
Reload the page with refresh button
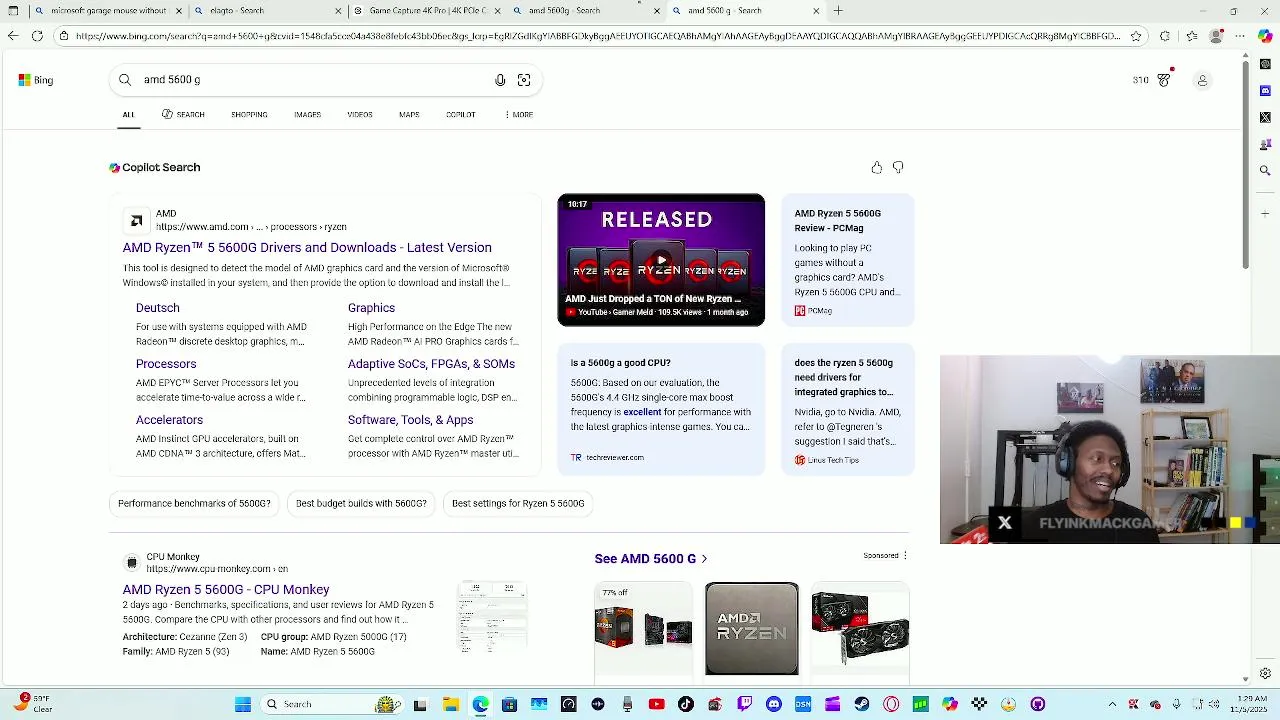[37, 36]
